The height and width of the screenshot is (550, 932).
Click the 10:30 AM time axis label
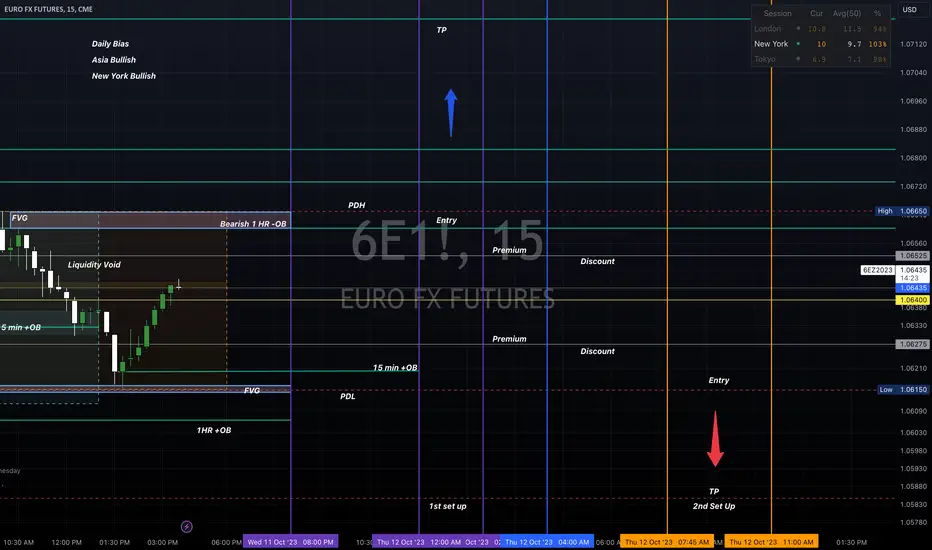click(18, 542)
